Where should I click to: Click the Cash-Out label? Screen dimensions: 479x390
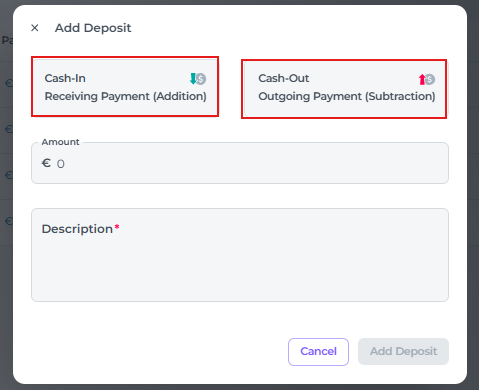284,78
